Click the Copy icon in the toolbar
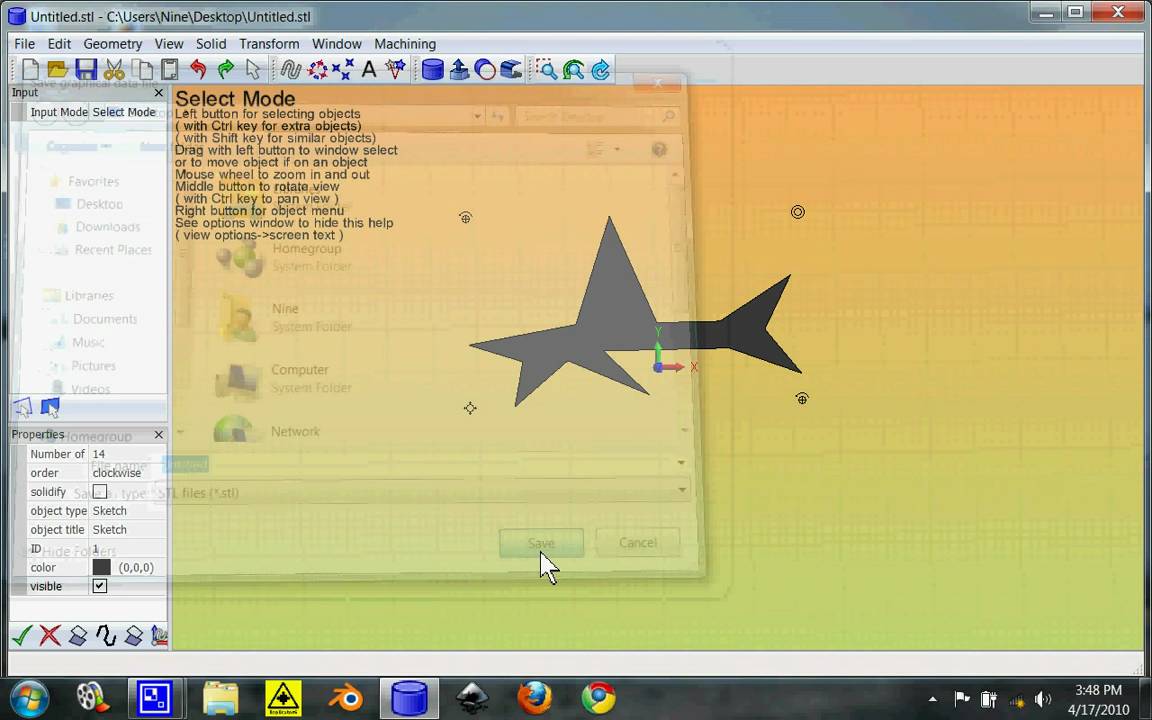This screenshot has width=1152, height=720. coord(142,70)
